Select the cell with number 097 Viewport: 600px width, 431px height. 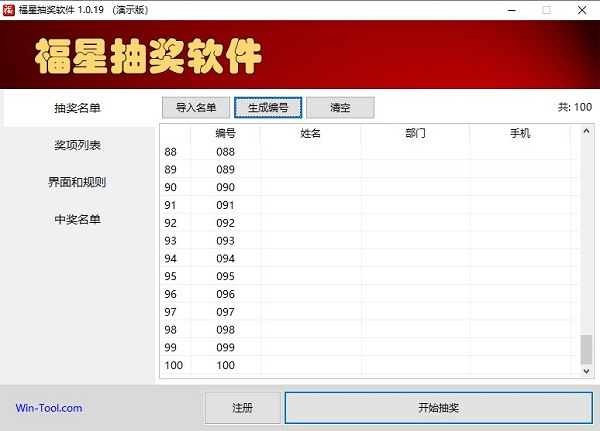coord(225,312)
